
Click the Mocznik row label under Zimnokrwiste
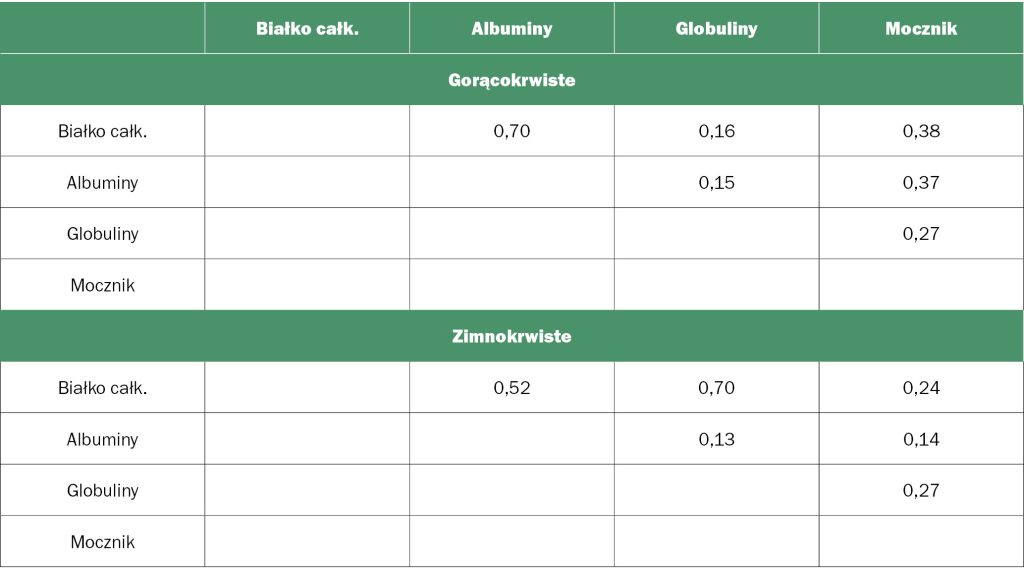[102, 542]
